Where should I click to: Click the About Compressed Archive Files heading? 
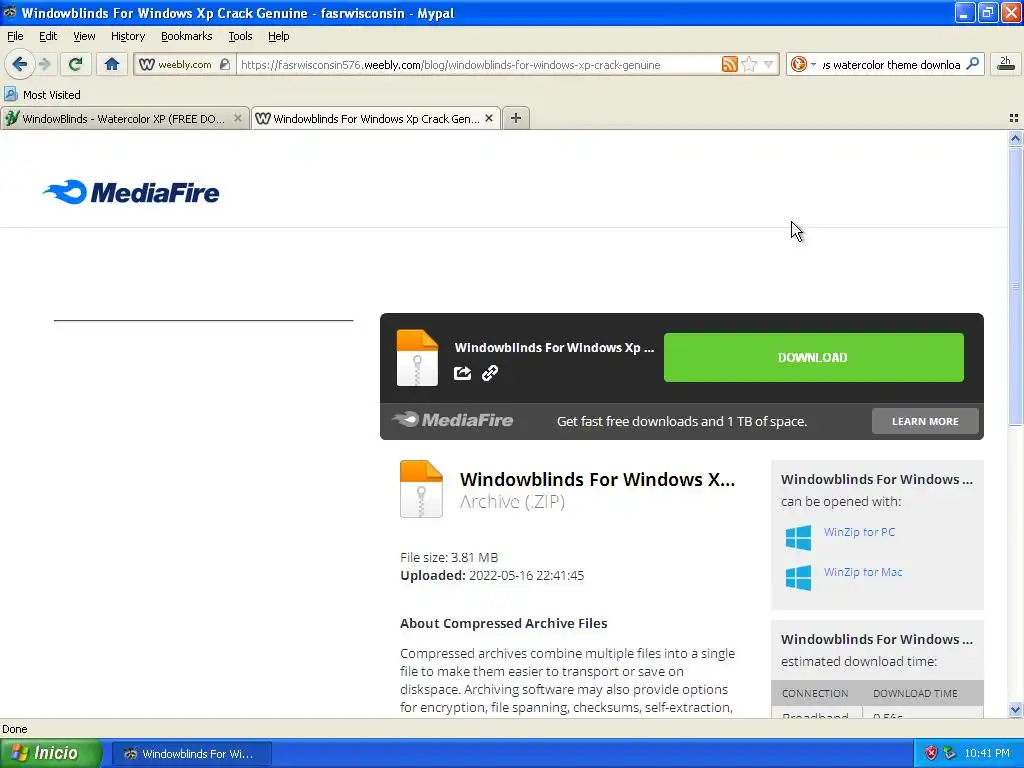click(504, 623)
